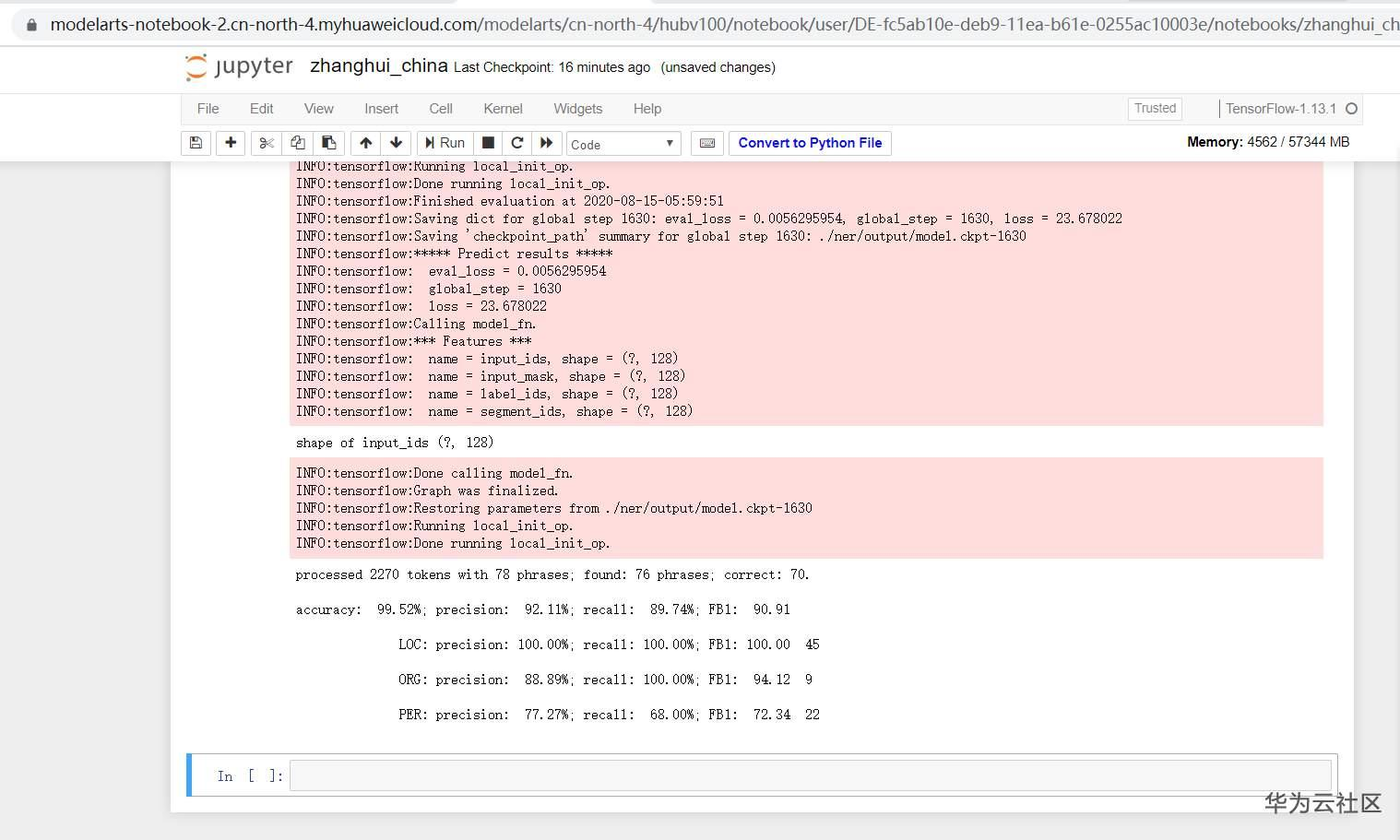The height and width of the screenshot is (840, 1400).
Task: Open the command palette keyboard icon
Action: [x=707, y=143]
